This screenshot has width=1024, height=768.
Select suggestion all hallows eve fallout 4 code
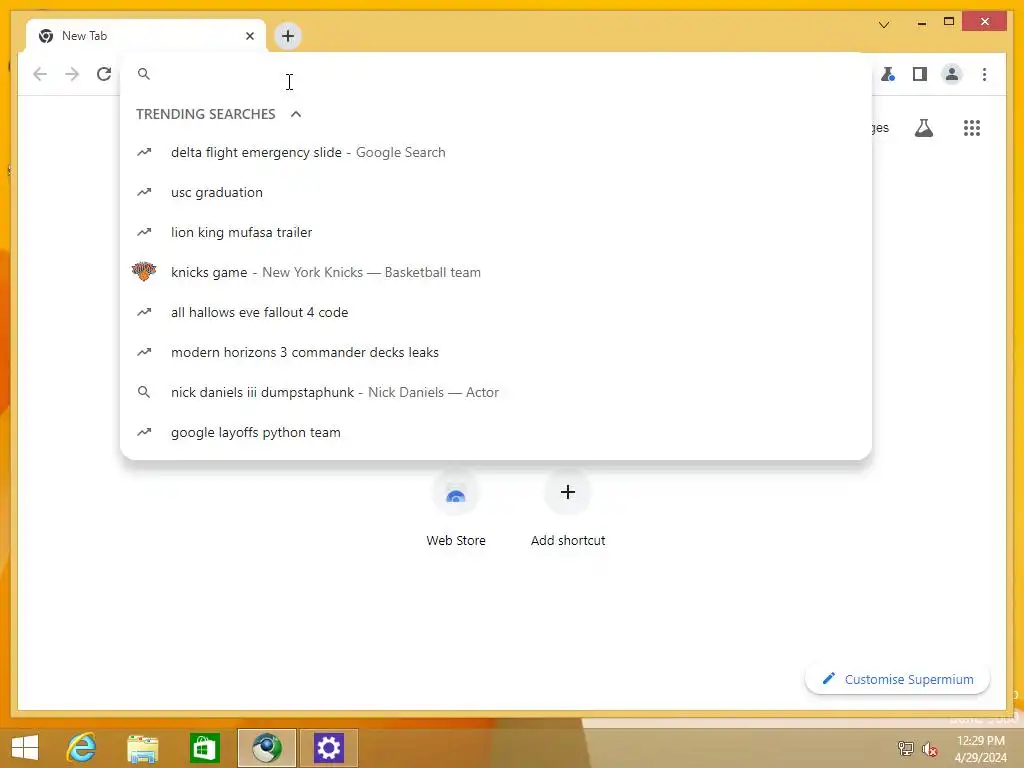(x=496, y=312)
